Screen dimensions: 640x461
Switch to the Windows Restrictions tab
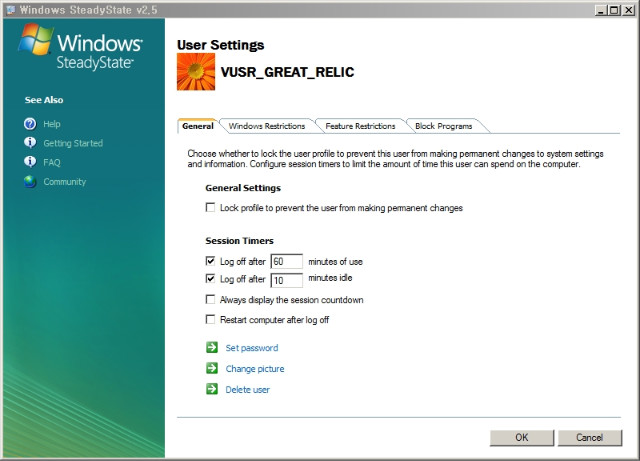pos(267,126)
